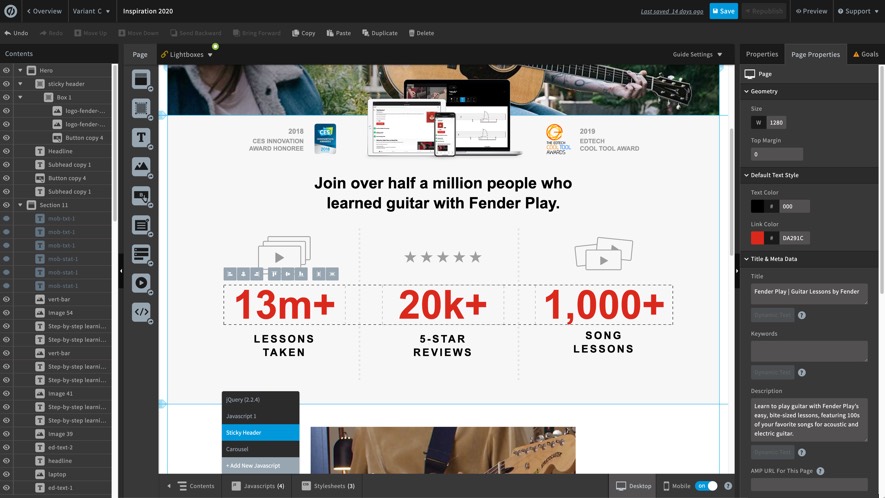Screen dimensions: 885x498
Task: Open the Guide Settings dropdown
Action: point(697,54)
